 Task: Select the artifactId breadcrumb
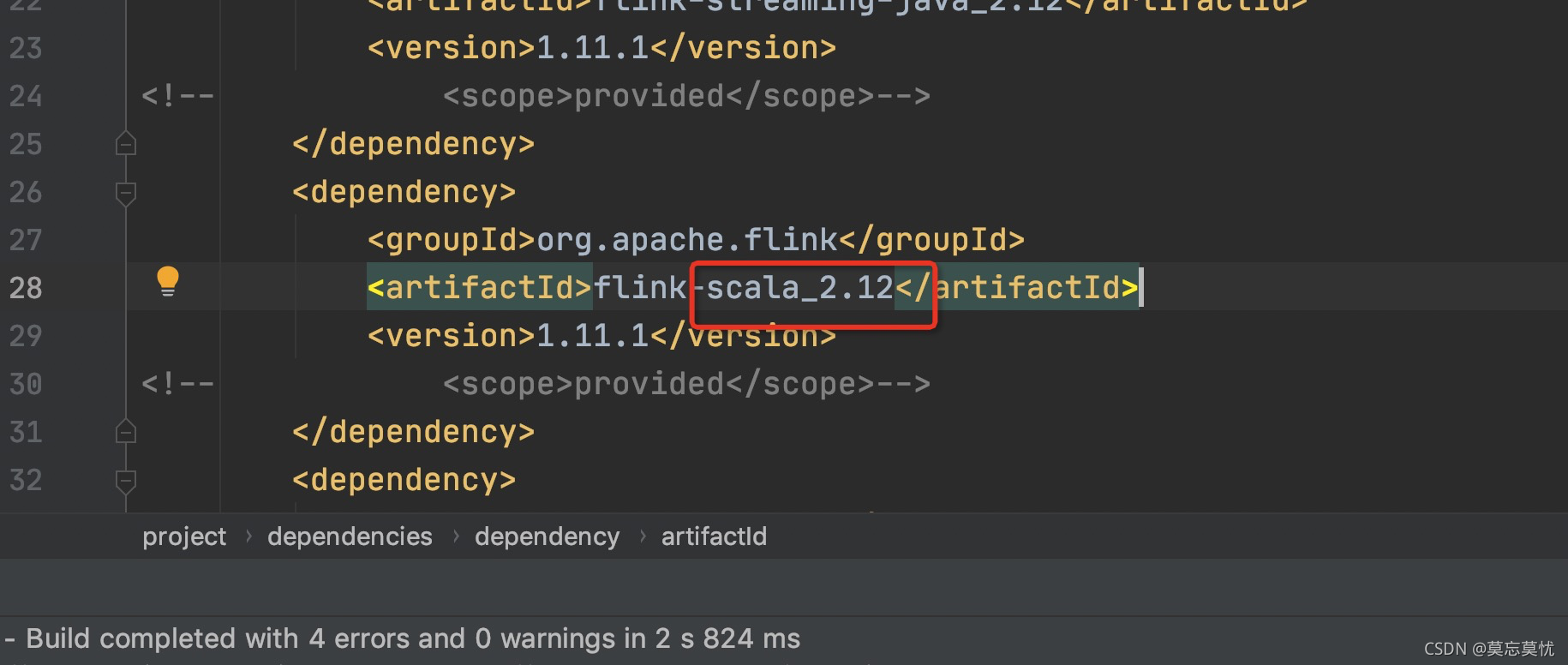click(714, 536)
